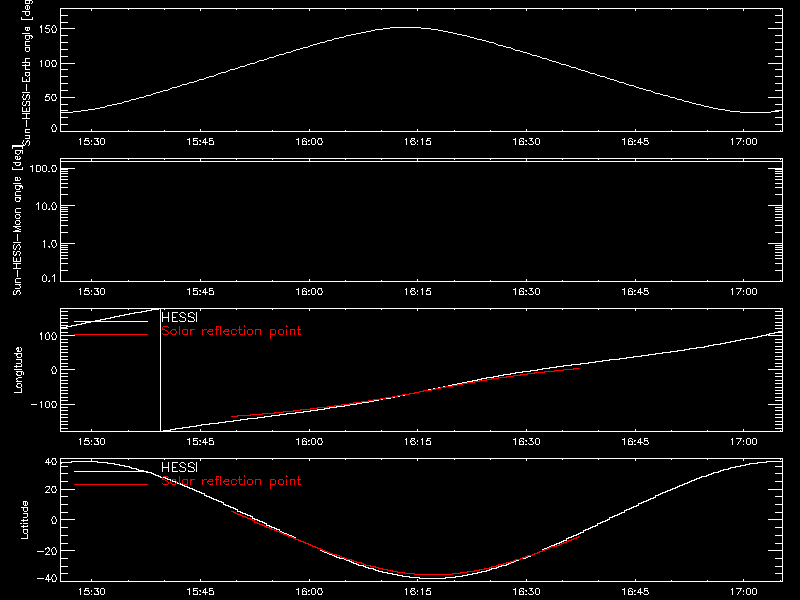Click 16:45 under the Moon angle plot
Image resolution: width=800 pixels, height=600 pixels.
point(635,291)
